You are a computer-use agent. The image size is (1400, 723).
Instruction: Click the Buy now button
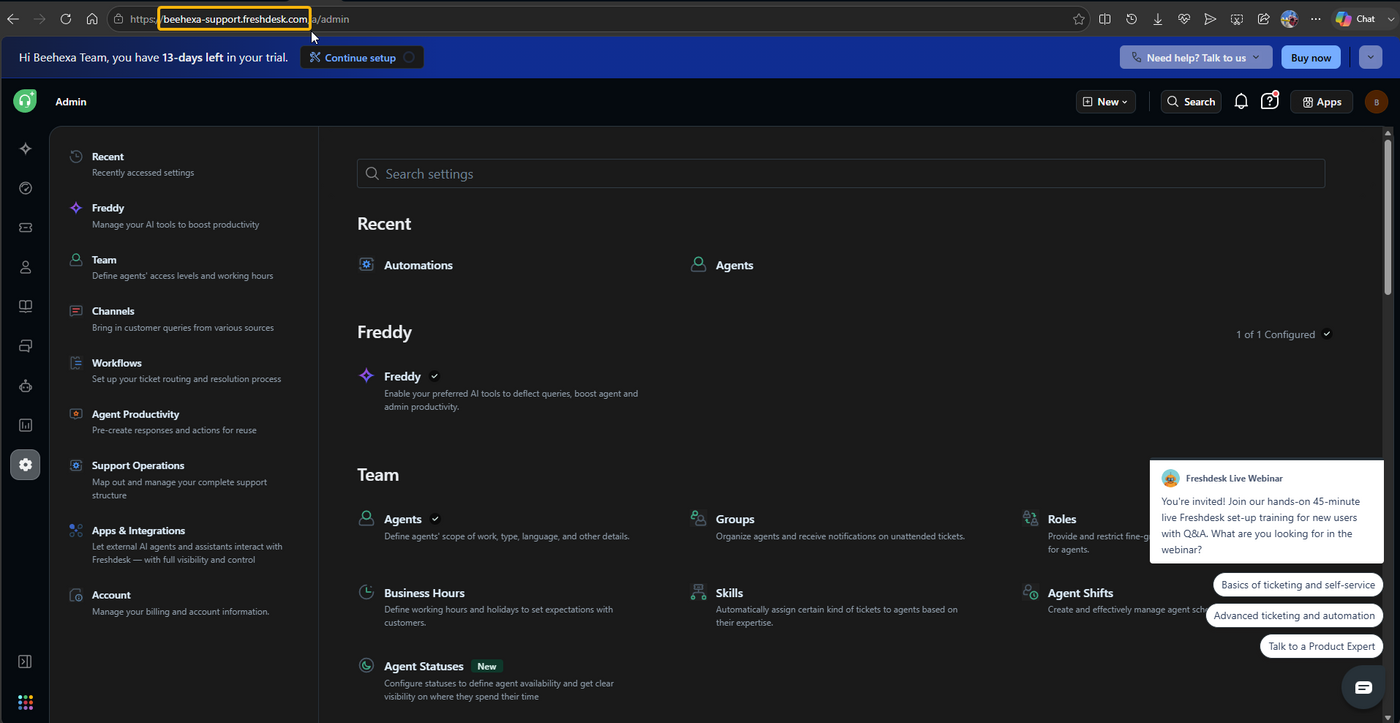(x=1311, y=57)
